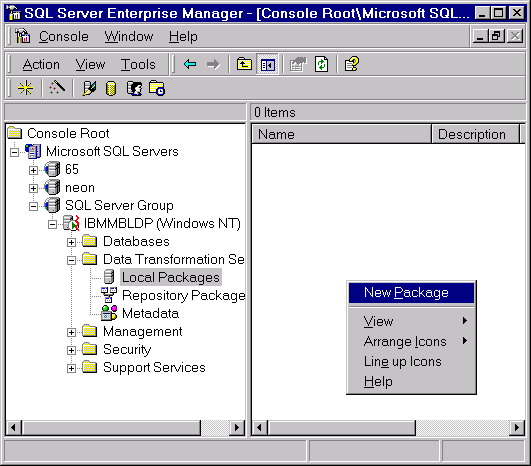Viewport: 531px width, 466px height.
Task: Toggle the Show/Hide Console Tree icon
Action: pyautogui.click(x=268, y=64)
